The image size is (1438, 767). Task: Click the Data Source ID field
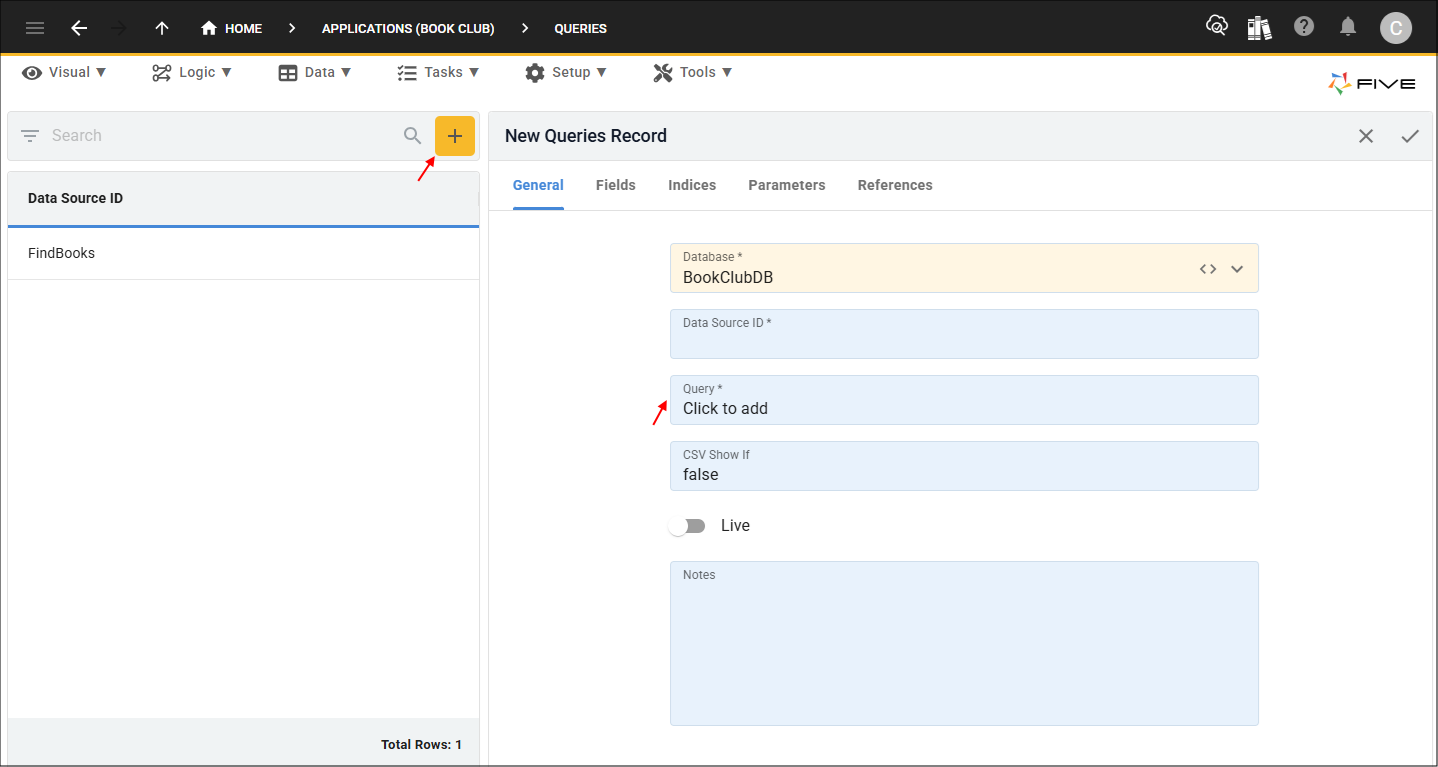point(964,334)
